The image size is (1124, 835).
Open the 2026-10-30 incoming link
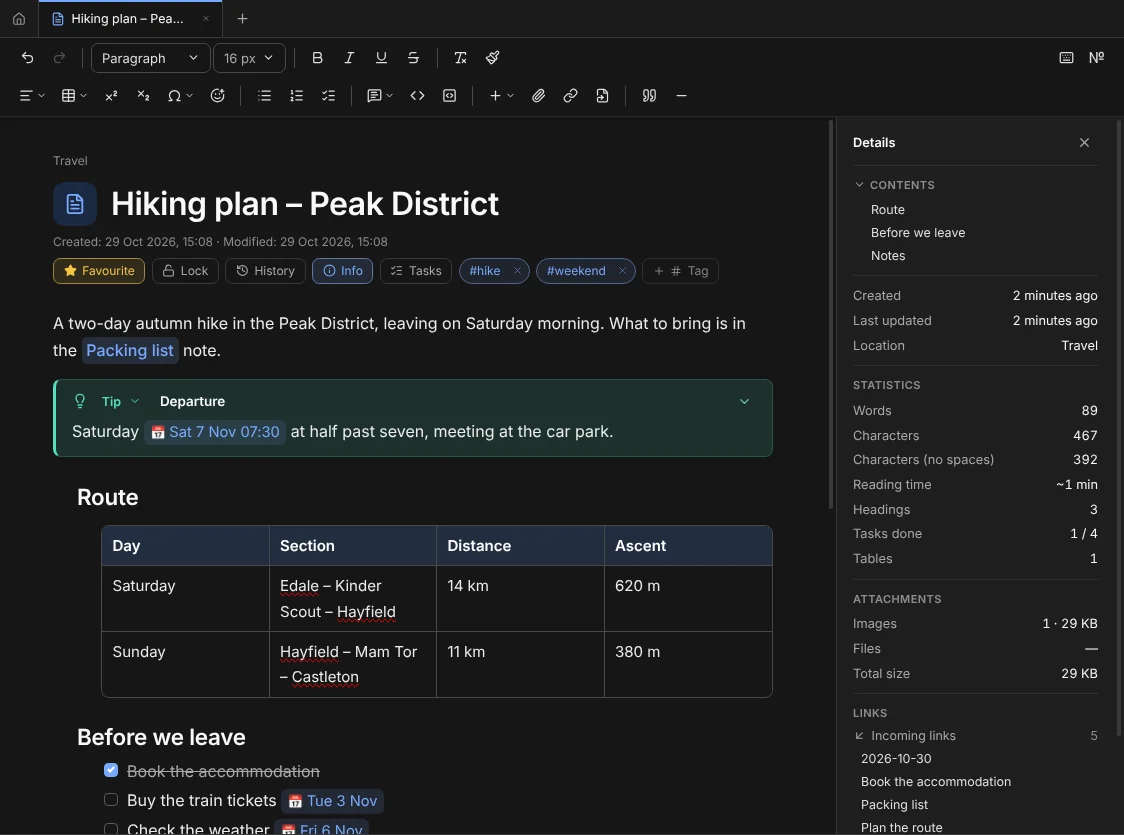(896, 759)
